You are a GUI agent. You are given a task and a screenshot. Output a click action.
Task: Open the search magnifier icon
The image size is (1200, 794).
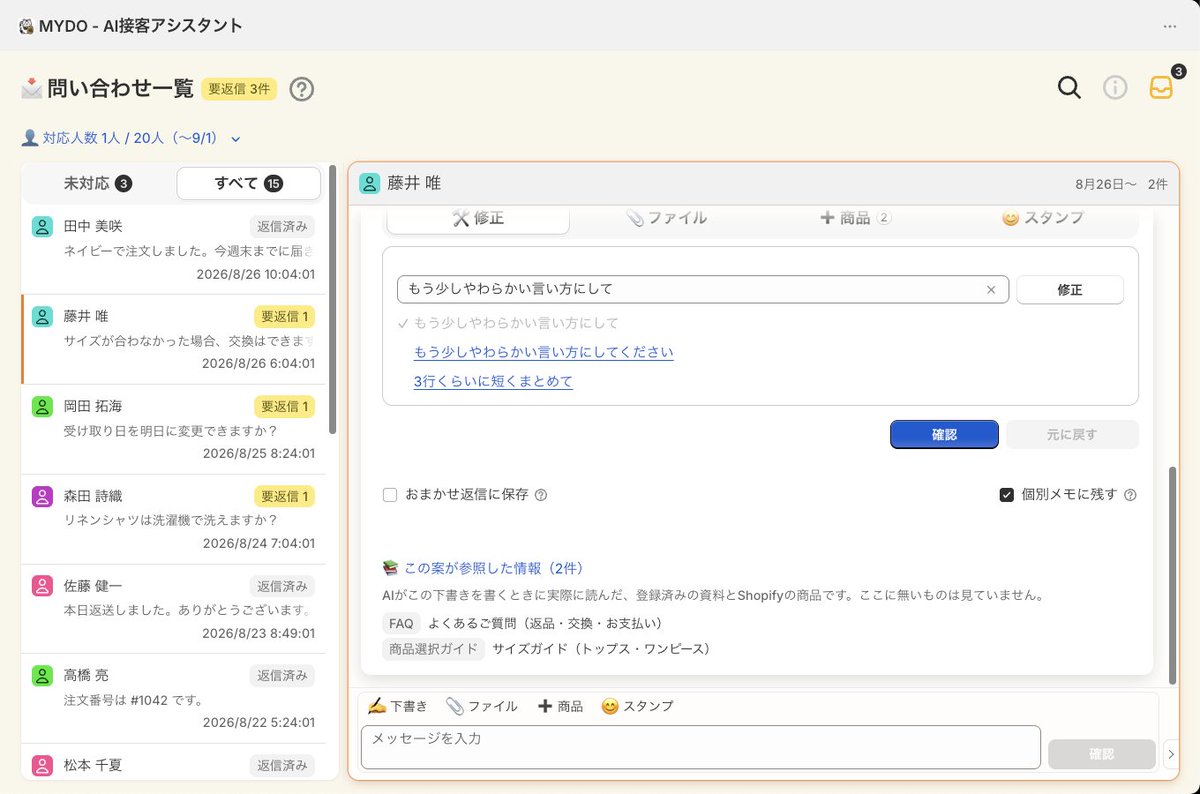(1069, 88)
